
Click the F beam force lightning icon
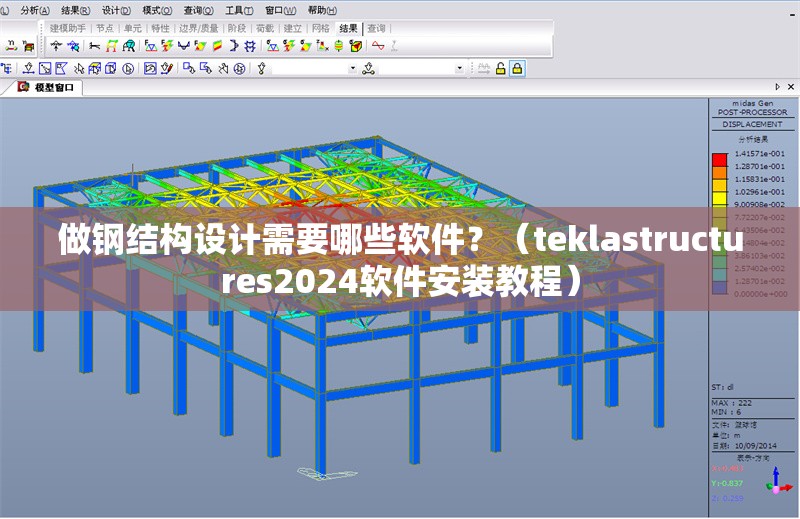pyautogui.click(x=167, y=46)
